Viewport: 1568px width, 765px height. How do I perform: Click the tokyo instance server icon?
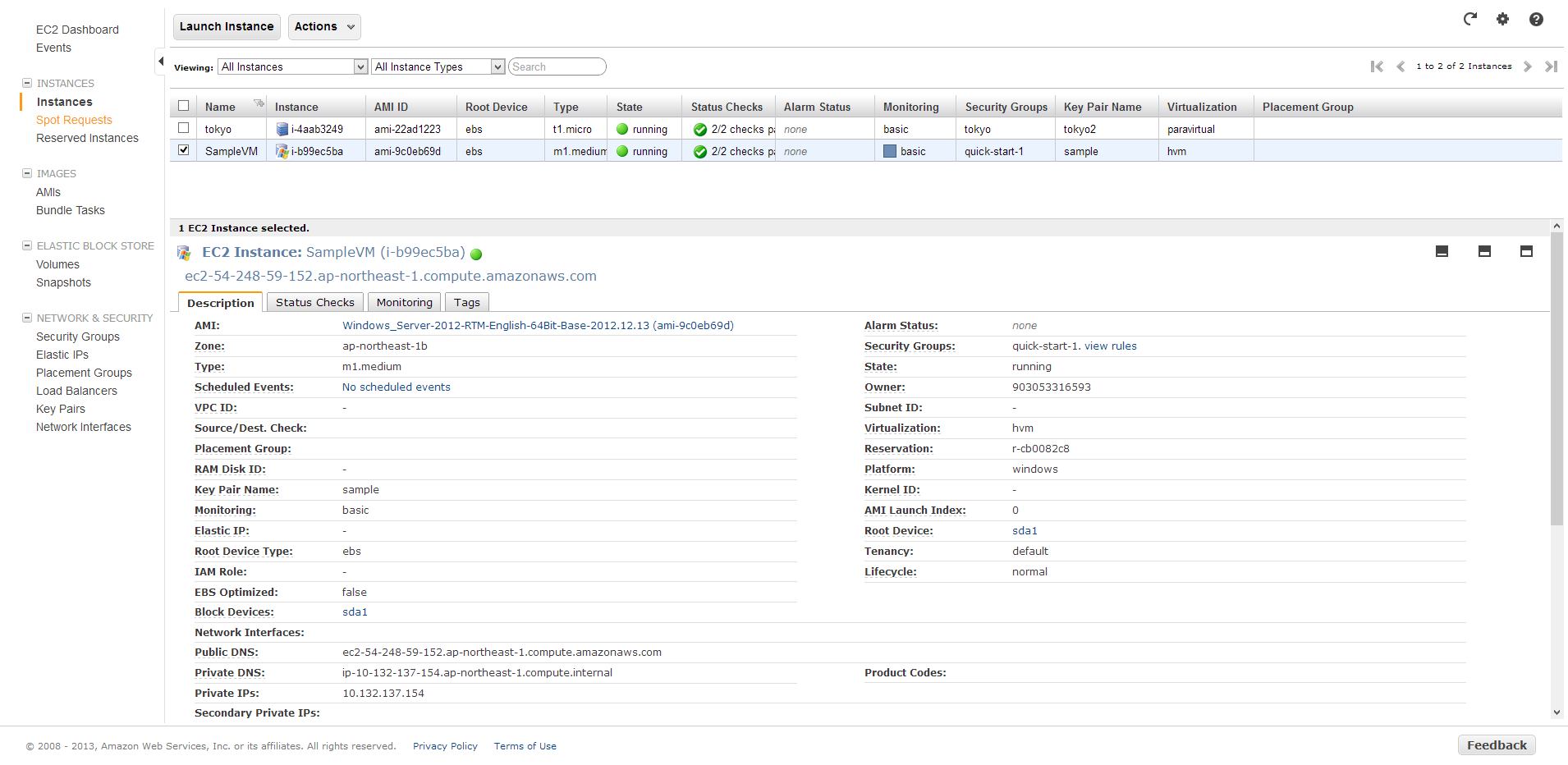(282, 129)
